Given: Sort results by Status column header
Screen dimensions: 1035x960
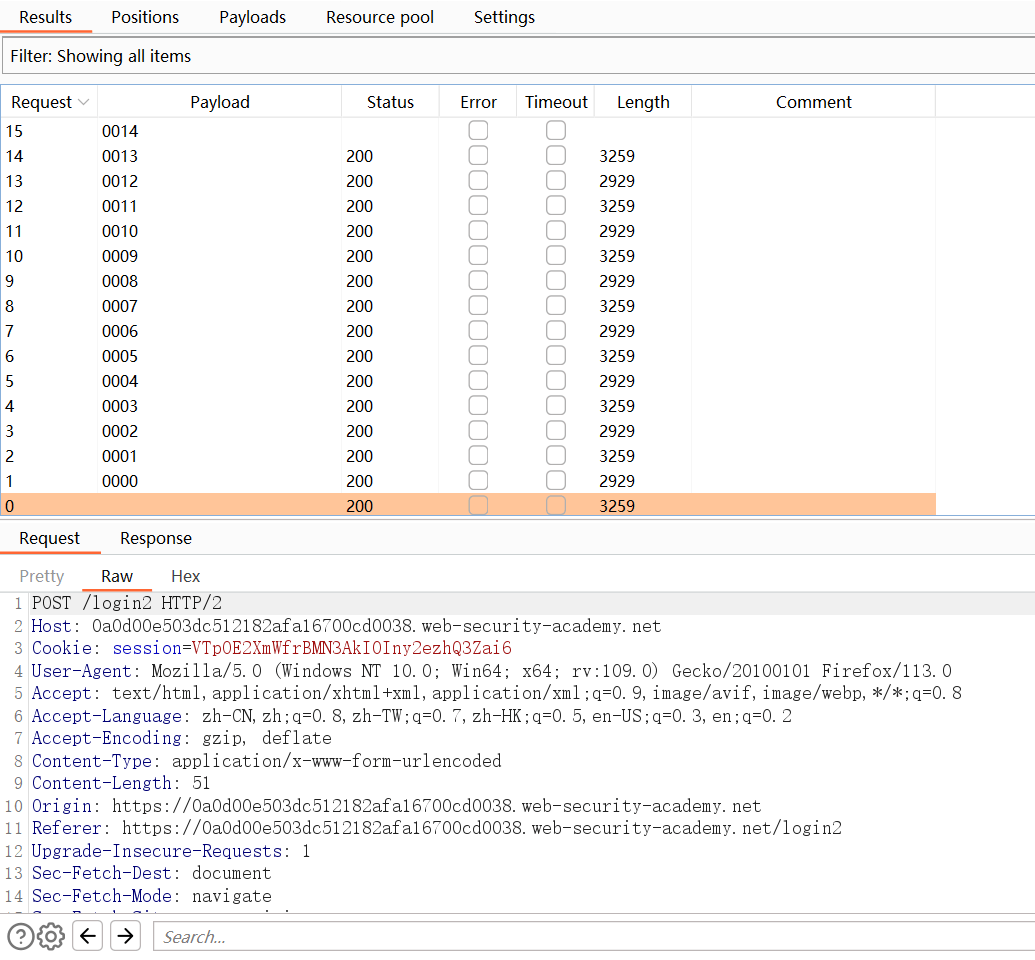Looking at the screenshot, I should pyautogui.click(x=390, y=102).
